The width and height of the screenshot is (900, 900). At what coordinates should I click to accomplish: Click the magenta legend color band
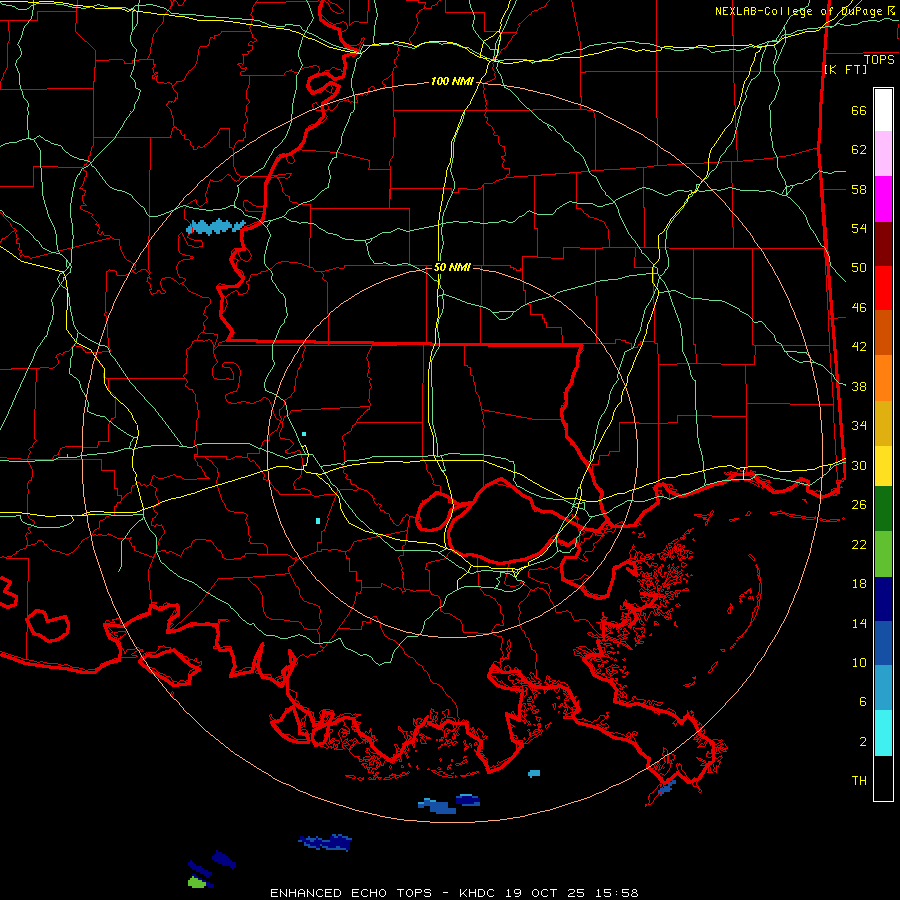click(x=883, y=199)
